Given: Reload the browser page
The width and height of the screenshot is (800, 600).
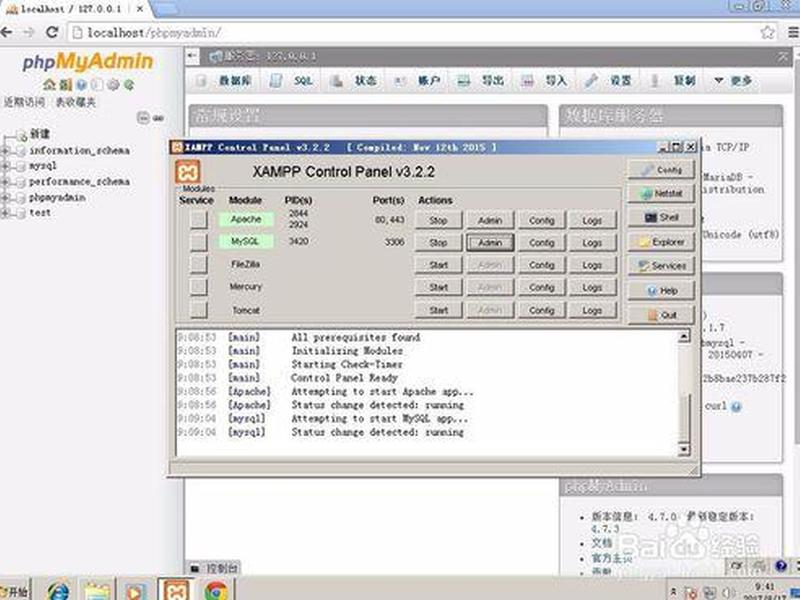Looking at the screenshot, I should (52, 32).
